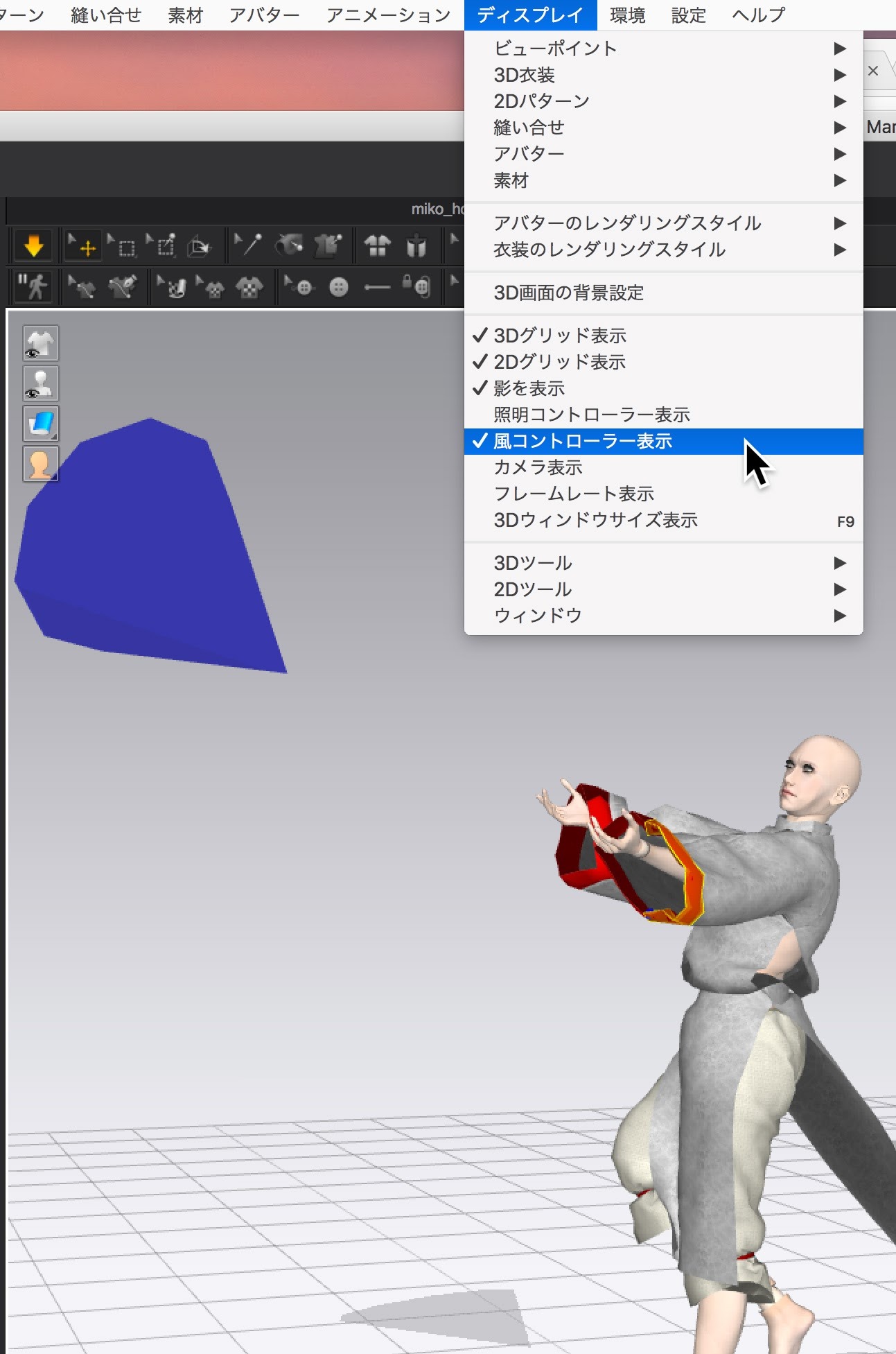The image size is (896, 1354).
Task: Activate the pin tool in the toolbar
Action: point(249,245)
